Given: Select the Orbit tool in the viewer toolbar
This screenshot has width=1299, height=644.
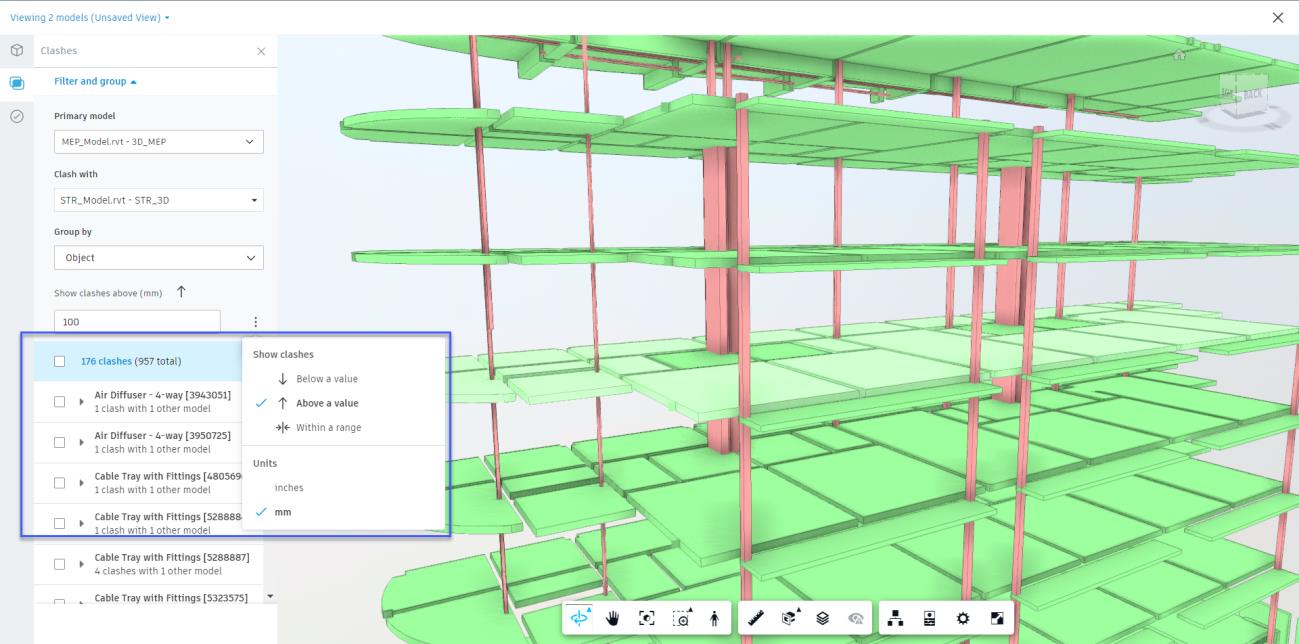Looking at the screenshot, I should pyautogui.click(x=580, y=619).
